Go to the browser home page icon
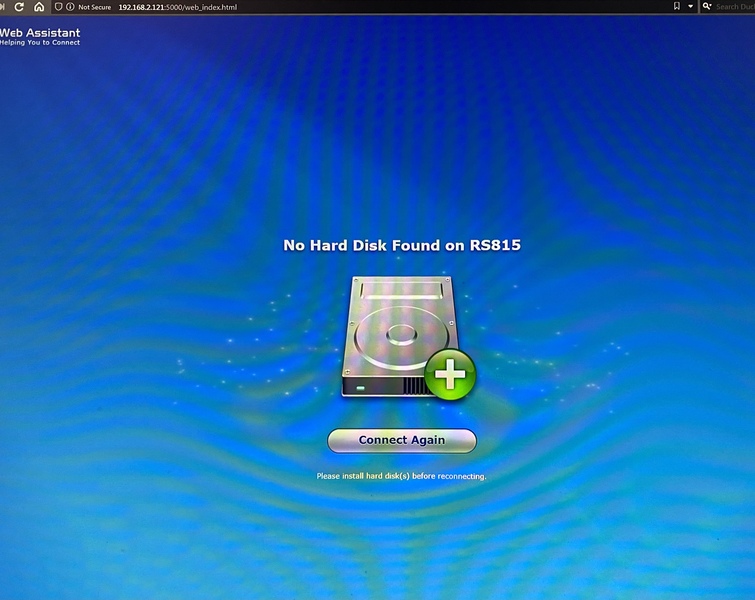755x600 pixels. pos(39,7)
